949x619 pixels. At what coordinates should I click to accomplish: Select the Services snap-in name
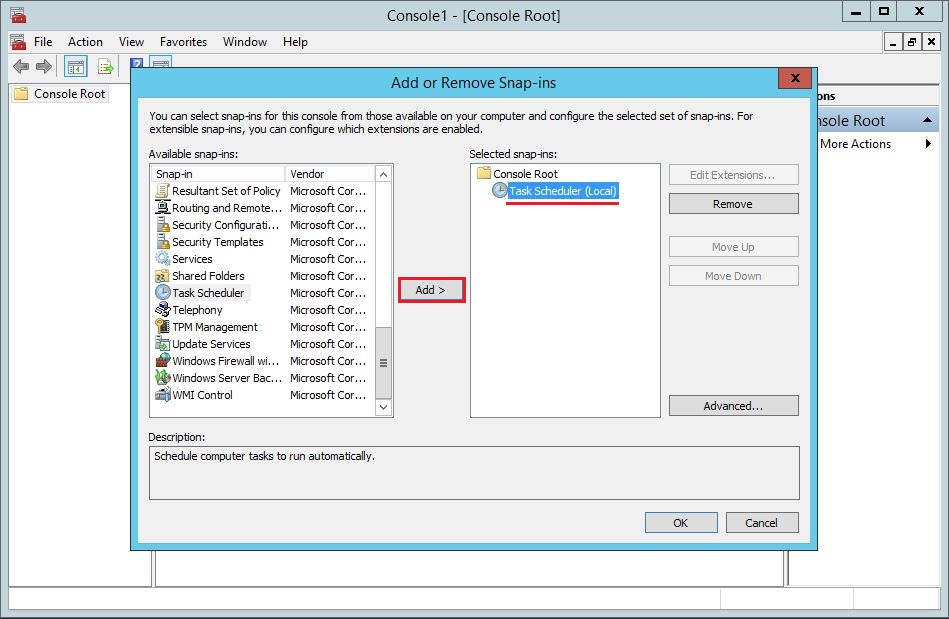192,259
